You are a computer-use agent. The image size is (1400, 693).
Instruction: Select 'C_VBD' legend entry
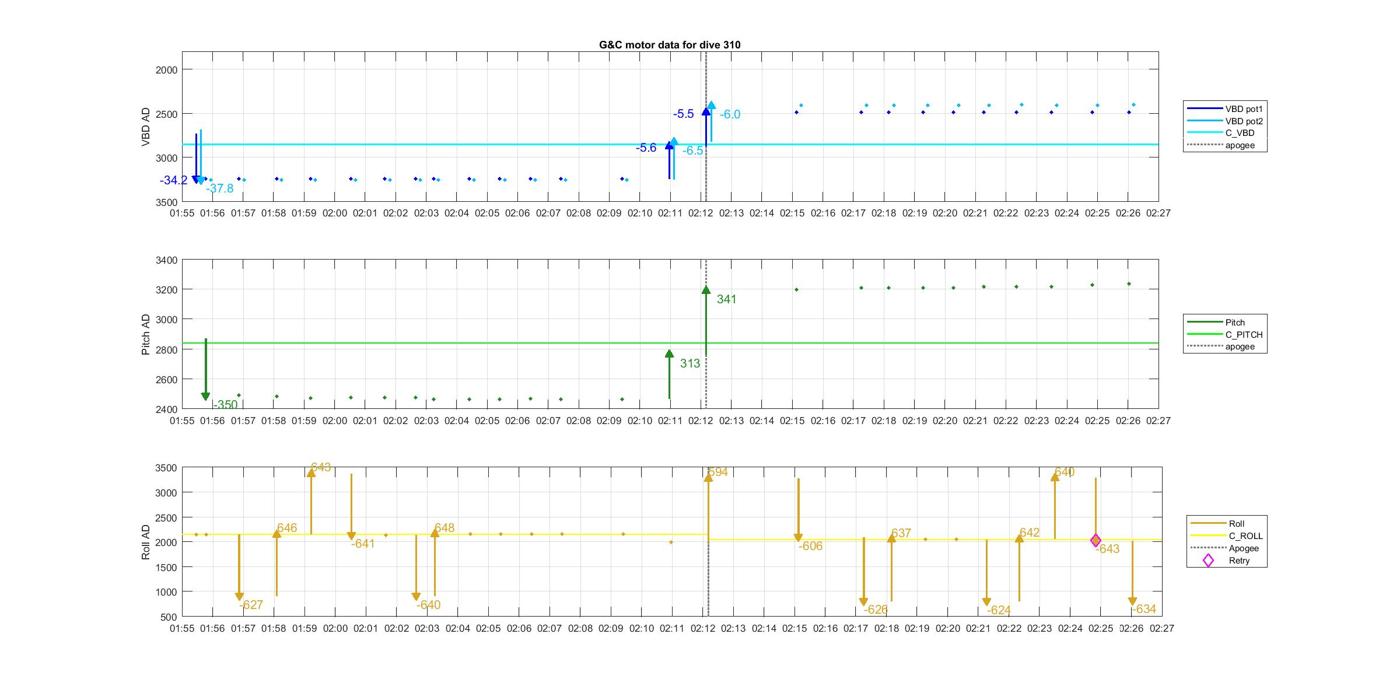click(x=1222, y=133)
